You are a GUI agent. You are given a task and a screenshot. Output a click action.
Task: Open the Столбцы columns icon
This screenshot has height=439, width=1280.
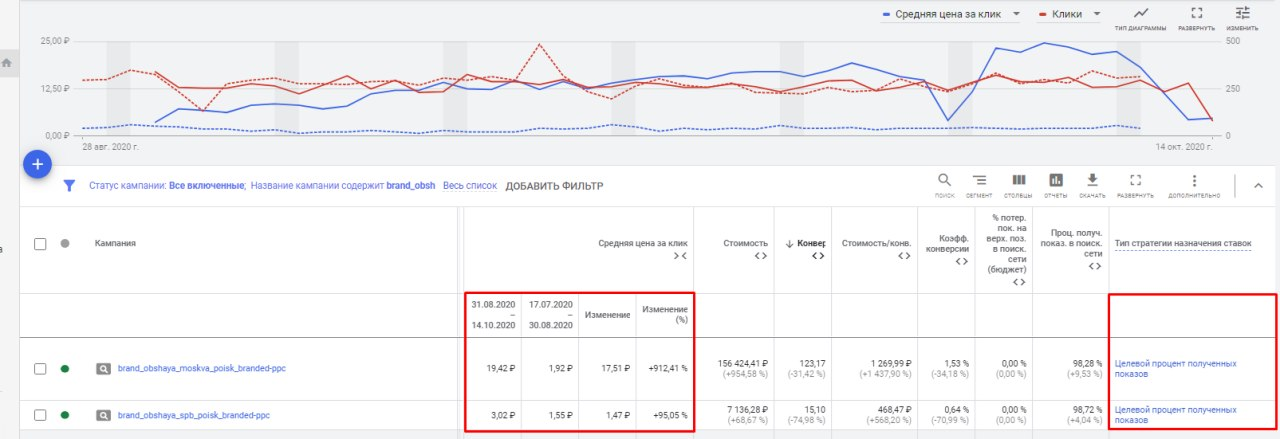(x=1017, y=184)
